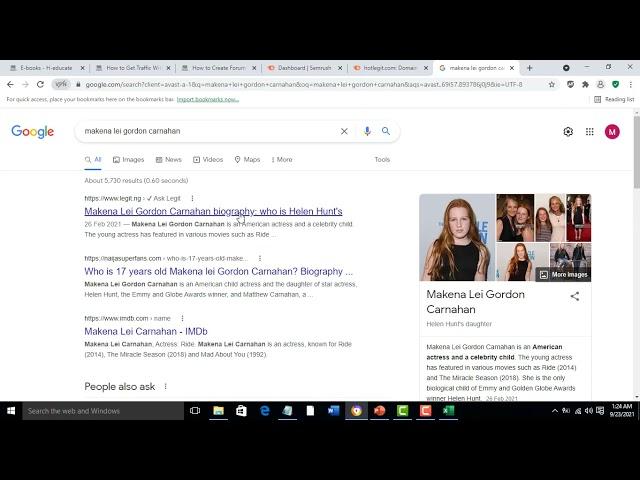Viewport: 640px width, 480px height.
Task: Open People also ask options menu
Action: pos(165,387)
